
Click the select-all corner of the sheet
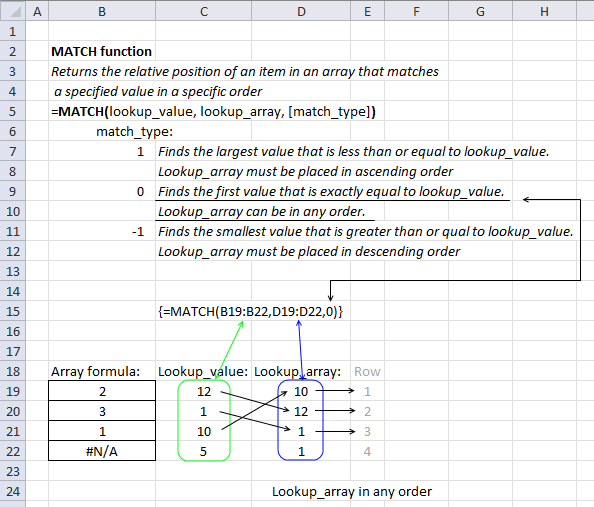click(13, 11)
